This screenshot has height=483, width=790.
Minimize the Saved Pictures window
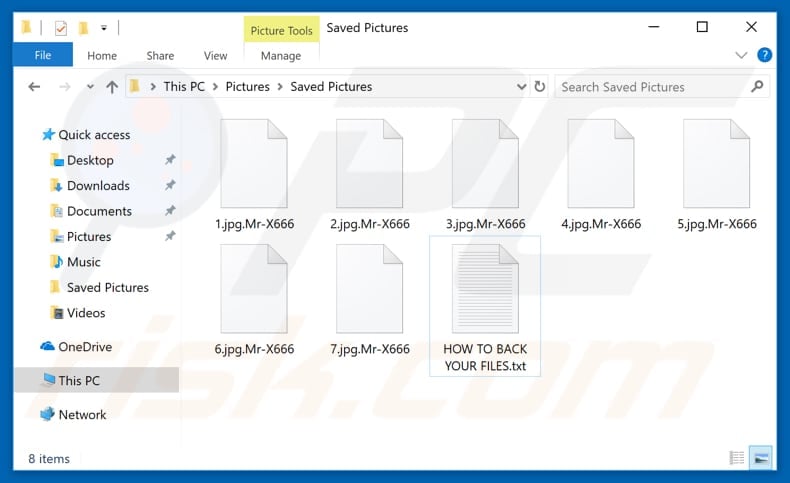pos(654,27)
